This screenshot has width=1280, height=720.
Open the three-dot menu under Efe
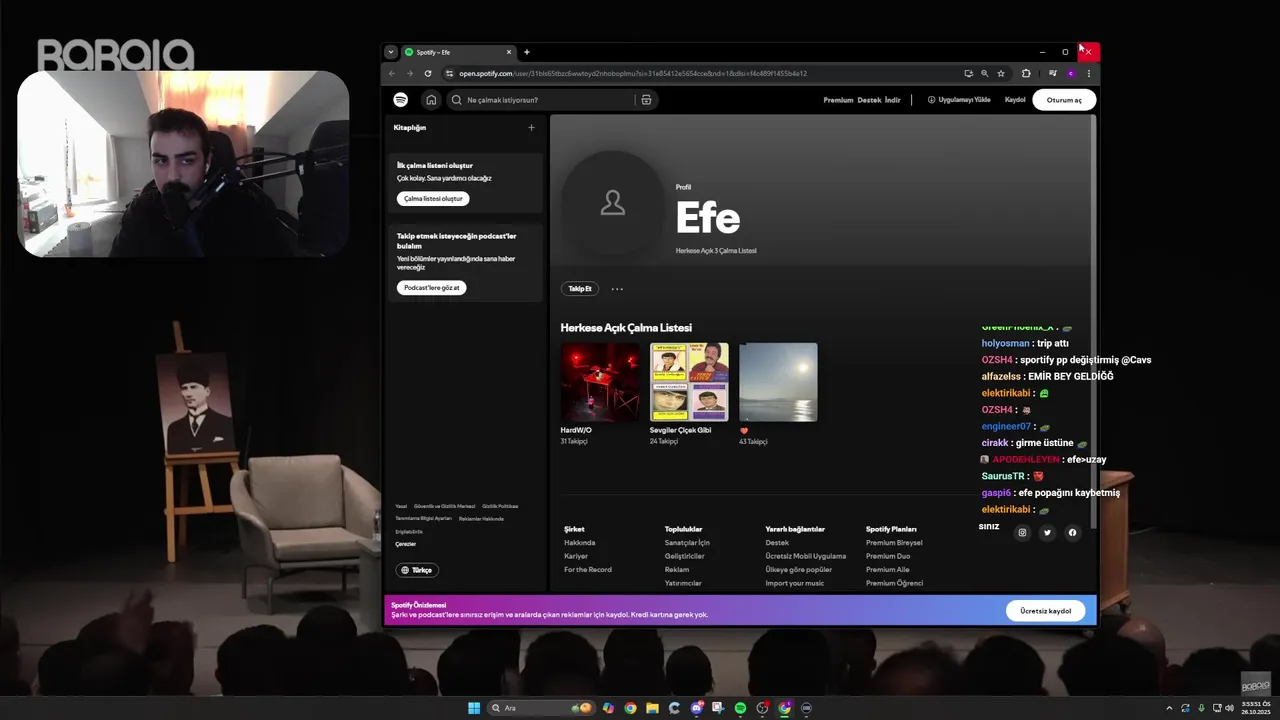click(617, 289)
